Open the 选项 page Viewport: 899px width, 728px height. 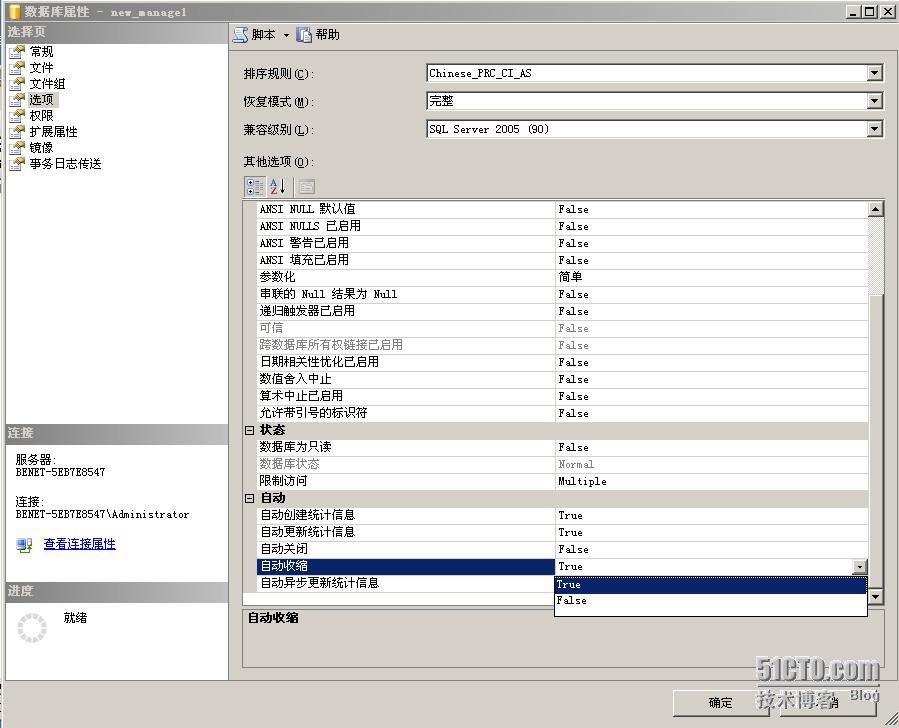[x=42, y=100]
